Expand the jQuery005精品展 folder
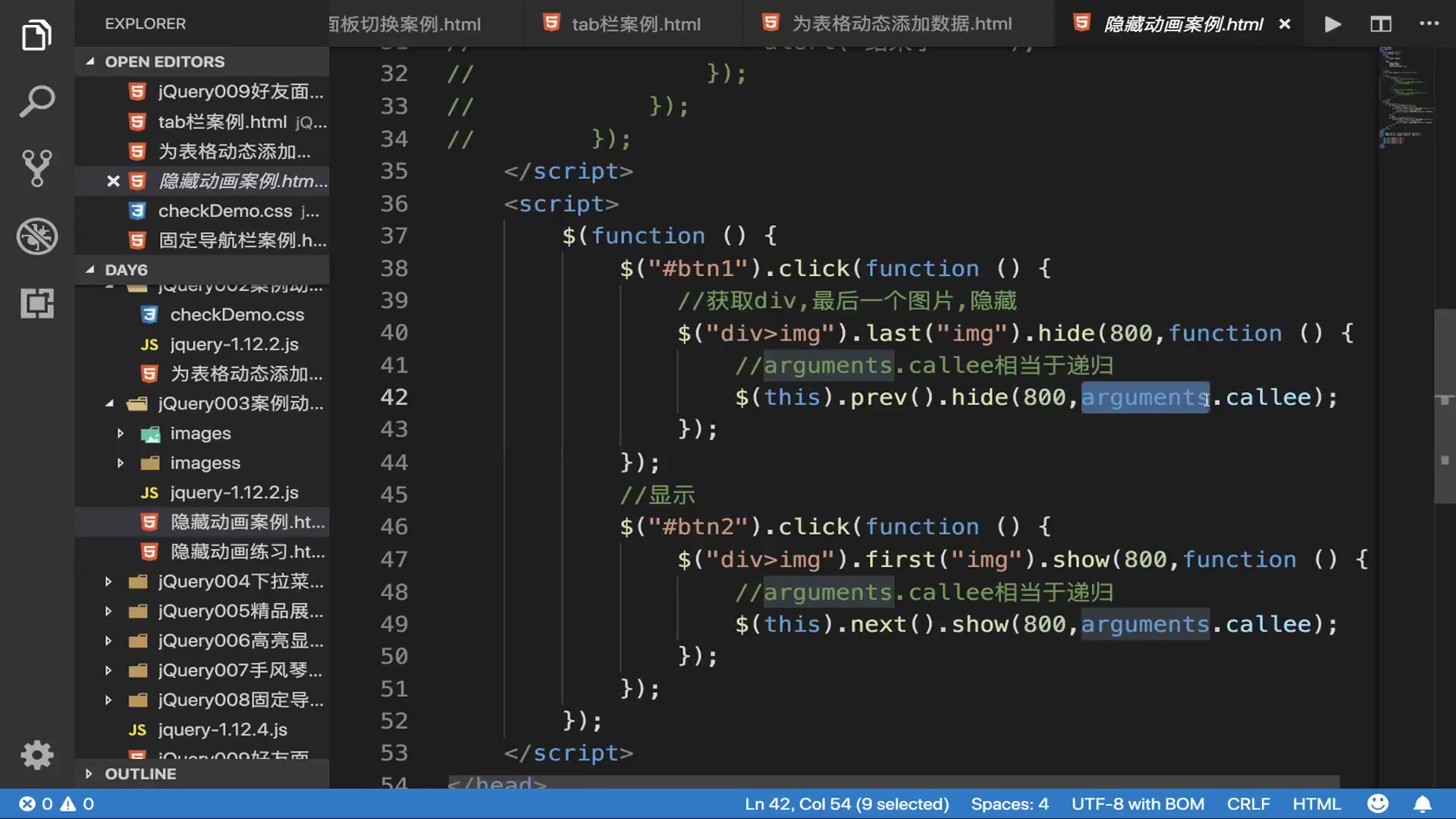Screen dimensions: 1456x819 click(202, 611)
